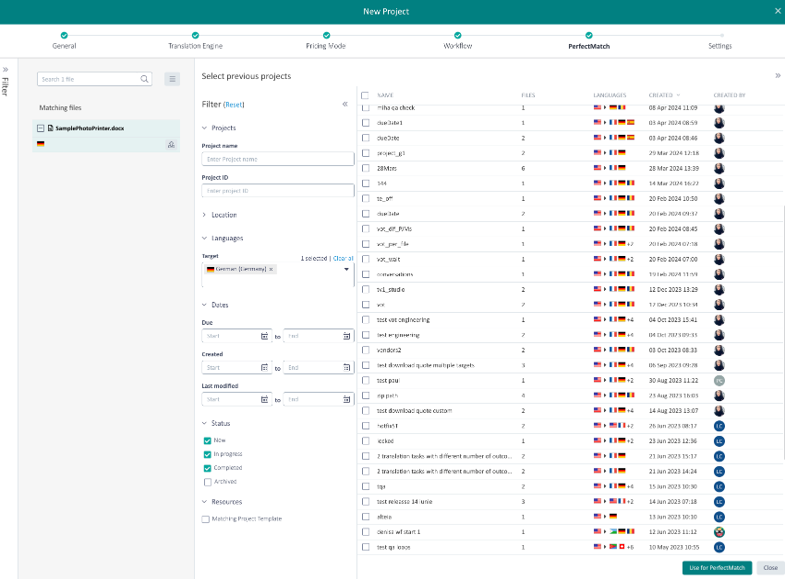Click the search magnifier icon in file search

pos(145,79)
